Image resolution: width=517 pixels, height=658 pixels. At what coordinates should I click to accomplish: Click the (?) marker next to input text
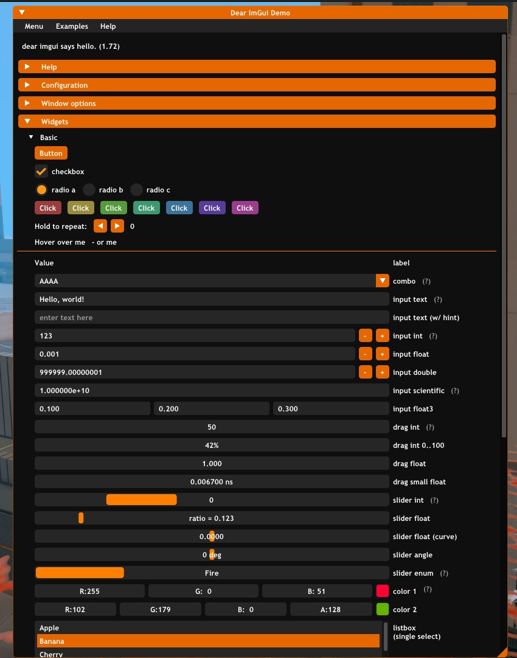pos(438,299)
